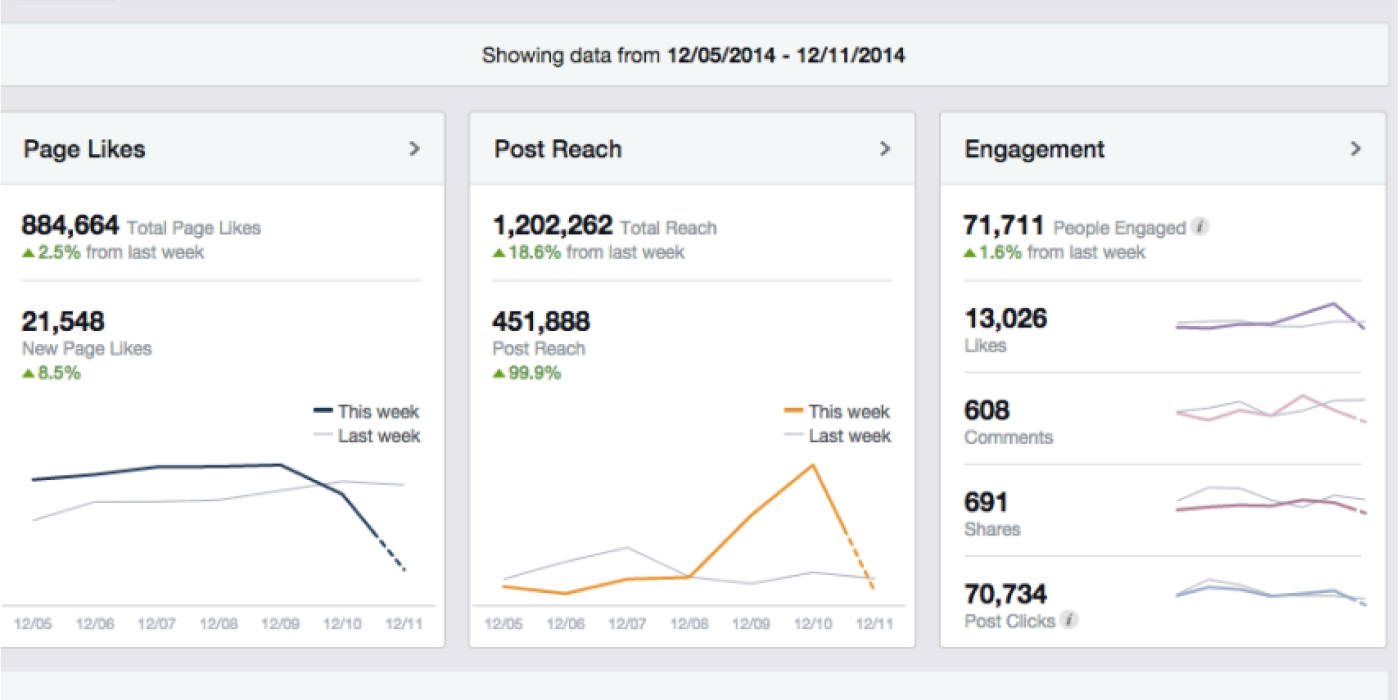Screen dimensions: 1400x700
Task: Click 12/07 axis label in Post Reach chart
Action: click(x=627, y=624)
